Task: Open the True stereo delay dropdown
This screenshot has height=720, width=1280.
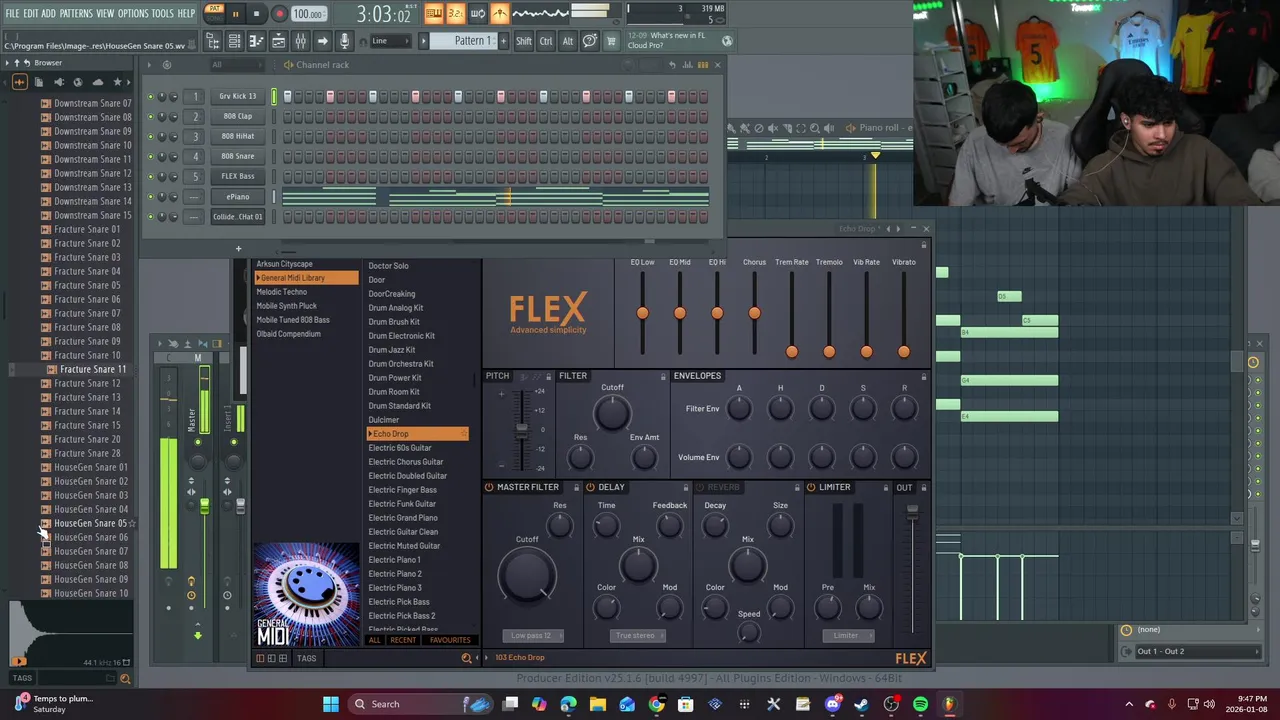Action: click(x=638, y=636)
